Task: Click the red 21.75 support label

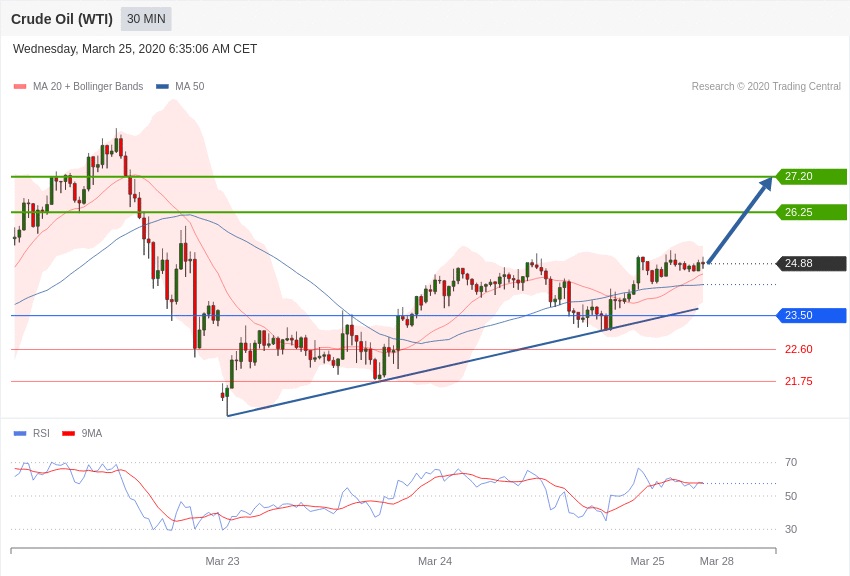Action: 798,381
